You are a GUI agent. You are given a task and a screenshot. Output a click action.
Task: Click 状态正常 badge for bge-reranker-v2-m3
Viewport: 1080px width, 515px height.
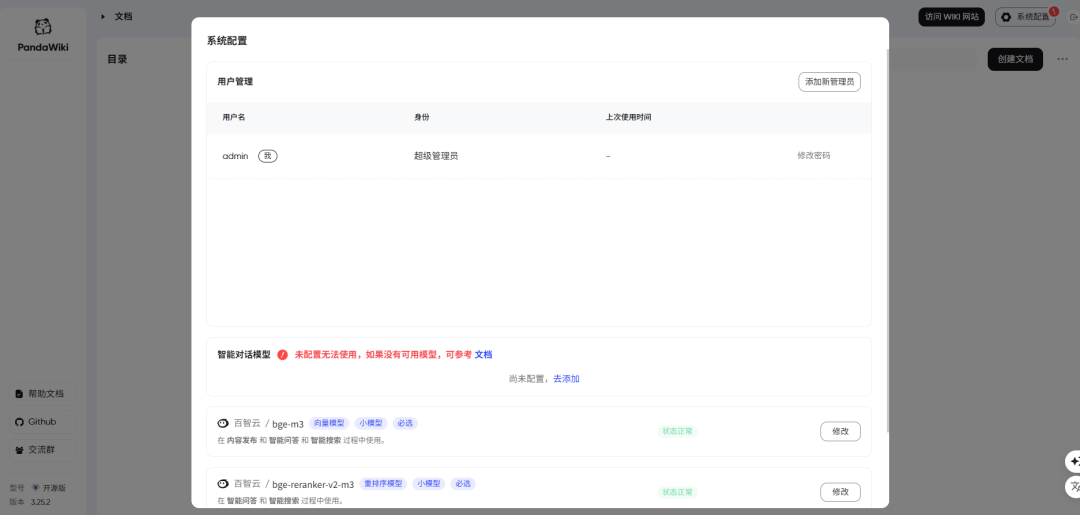tap(677, 492)
